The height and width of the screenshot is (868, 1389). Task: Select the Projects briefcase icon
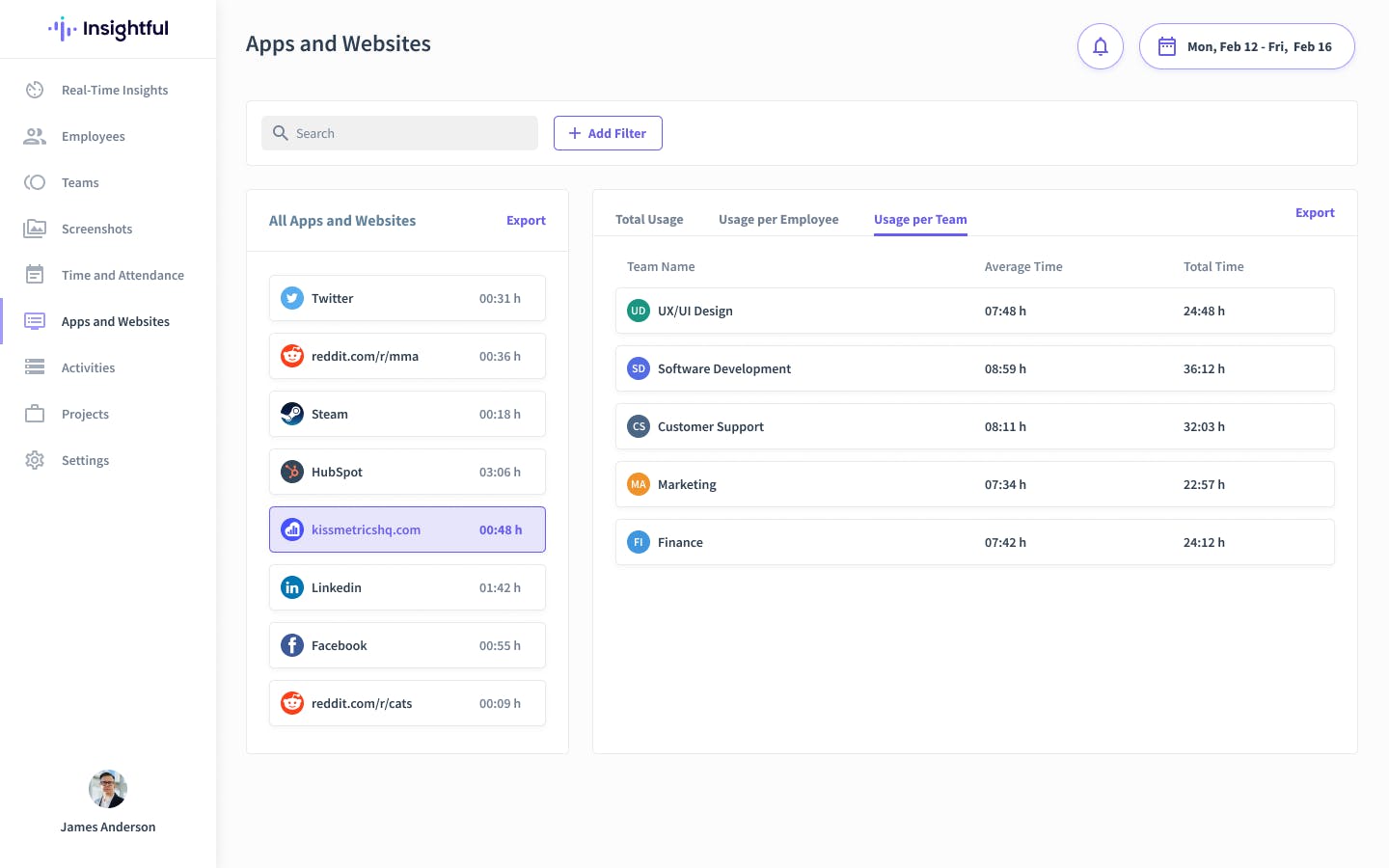click(35, 414)
